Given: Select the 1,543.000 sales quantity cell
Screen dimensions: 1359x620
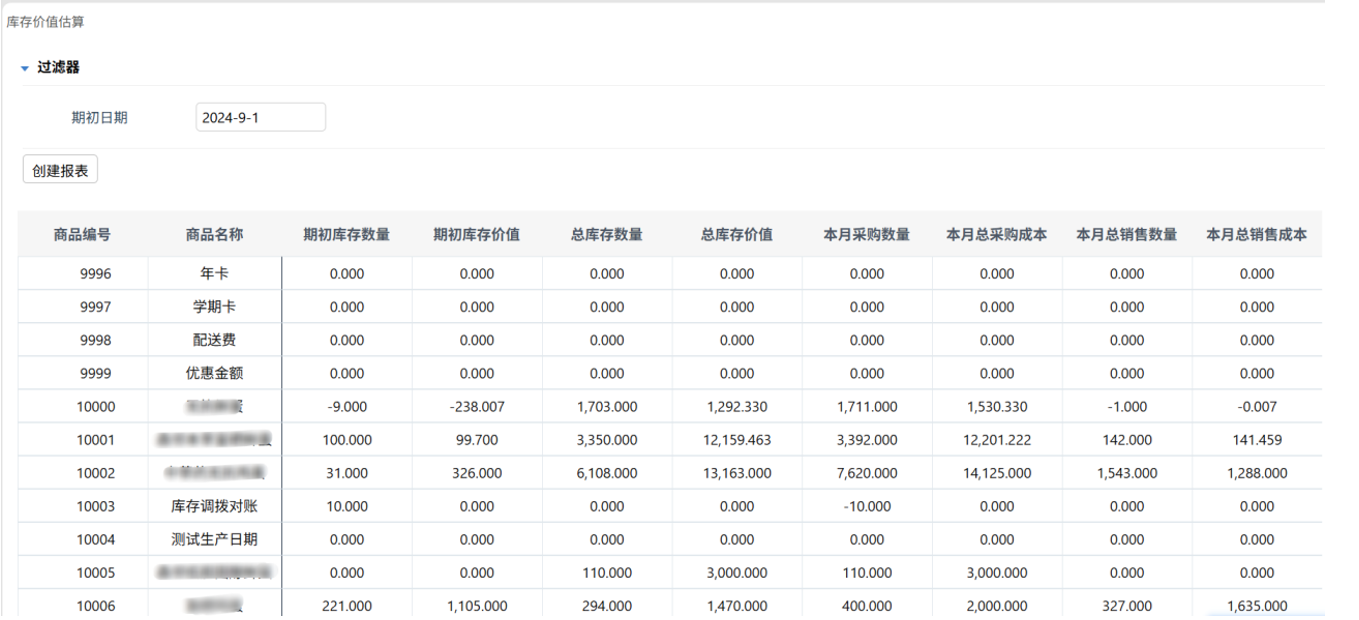Looking at the screenshot, I should (1127, 472).
